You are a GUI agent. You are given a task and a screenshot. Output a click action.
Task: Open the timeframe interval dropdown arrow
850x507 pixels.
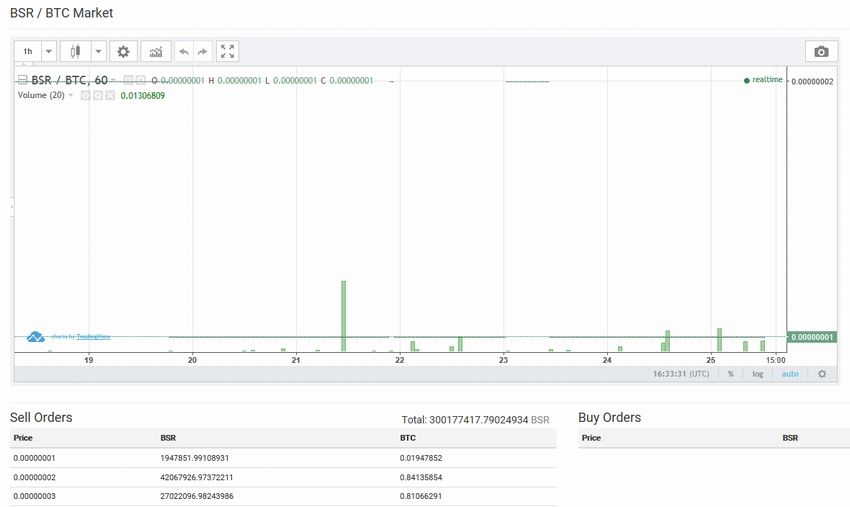pos(49,52)
